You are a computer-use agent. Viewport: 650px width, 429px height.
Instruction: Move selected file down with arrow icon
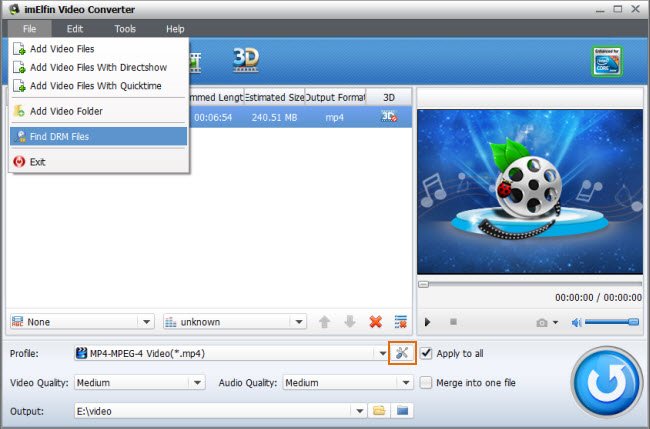(350, 322)
